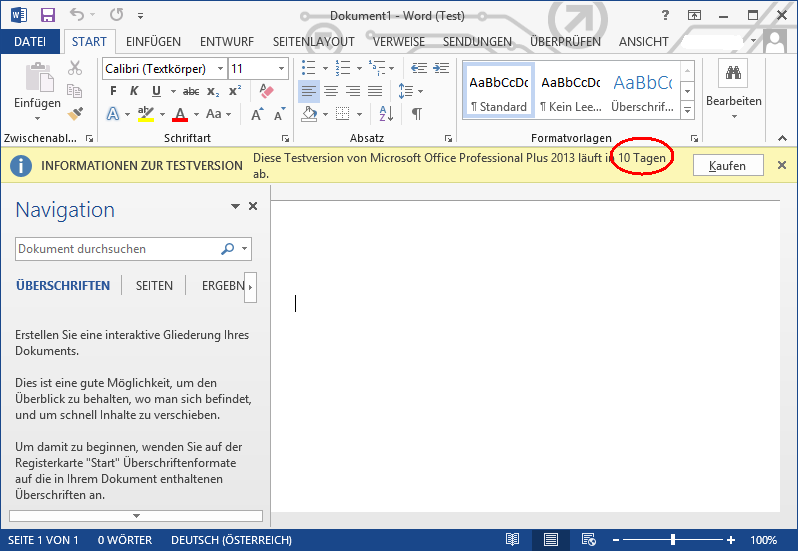Open the Calibri font name dropdown
The image size is (798, 551).
(220, 69)
